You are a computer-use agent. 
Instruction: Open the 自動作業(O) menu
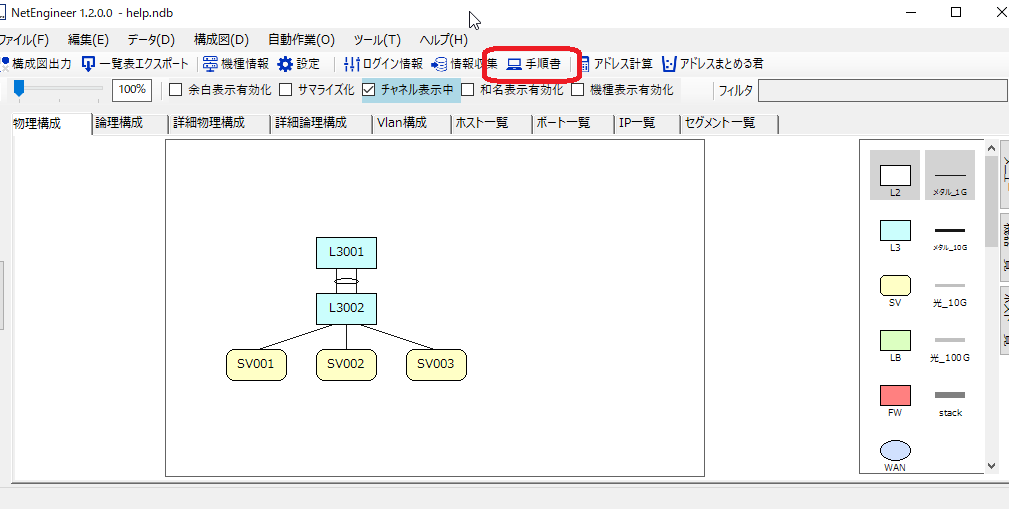click(301, 40)
